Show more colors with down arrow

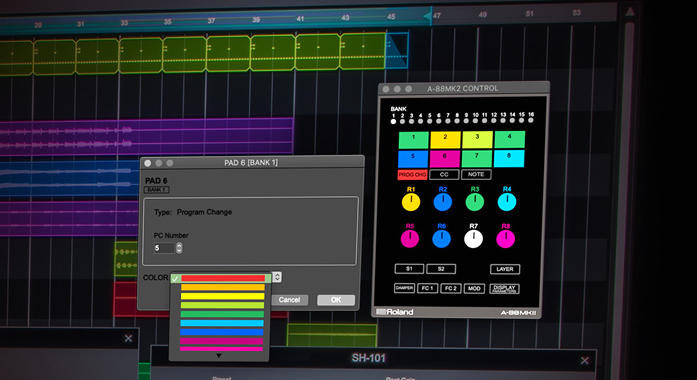pyautogui.click(x=219, y=356)
